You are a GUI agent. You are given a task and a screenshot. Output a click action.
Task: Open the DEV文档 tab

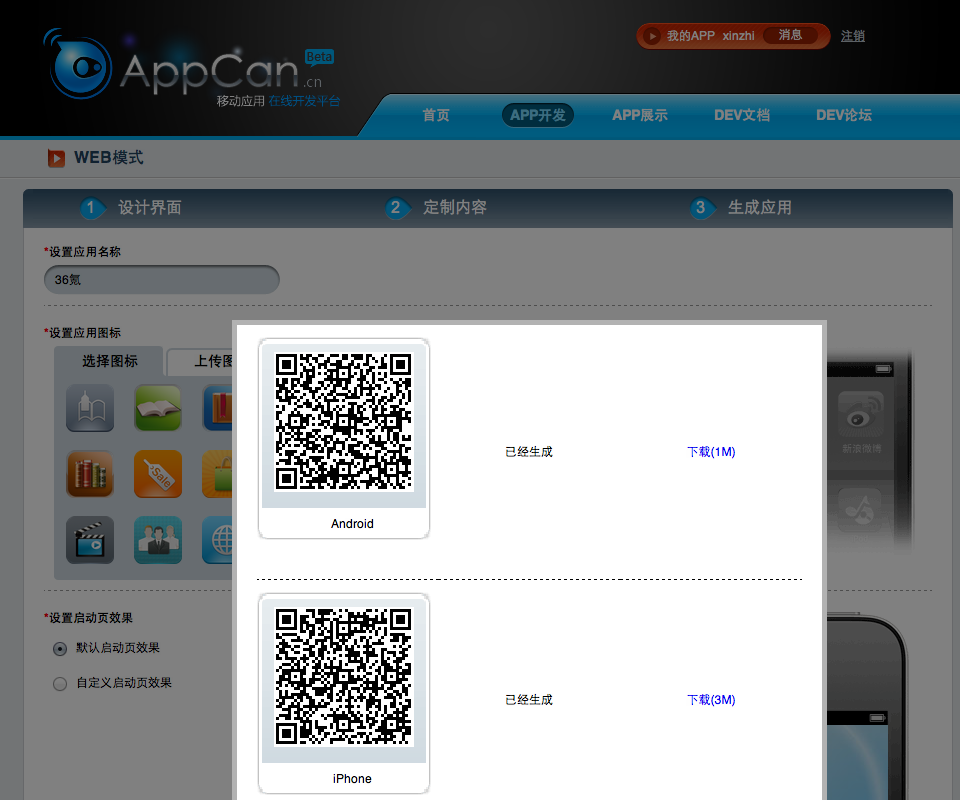point(742,115)
